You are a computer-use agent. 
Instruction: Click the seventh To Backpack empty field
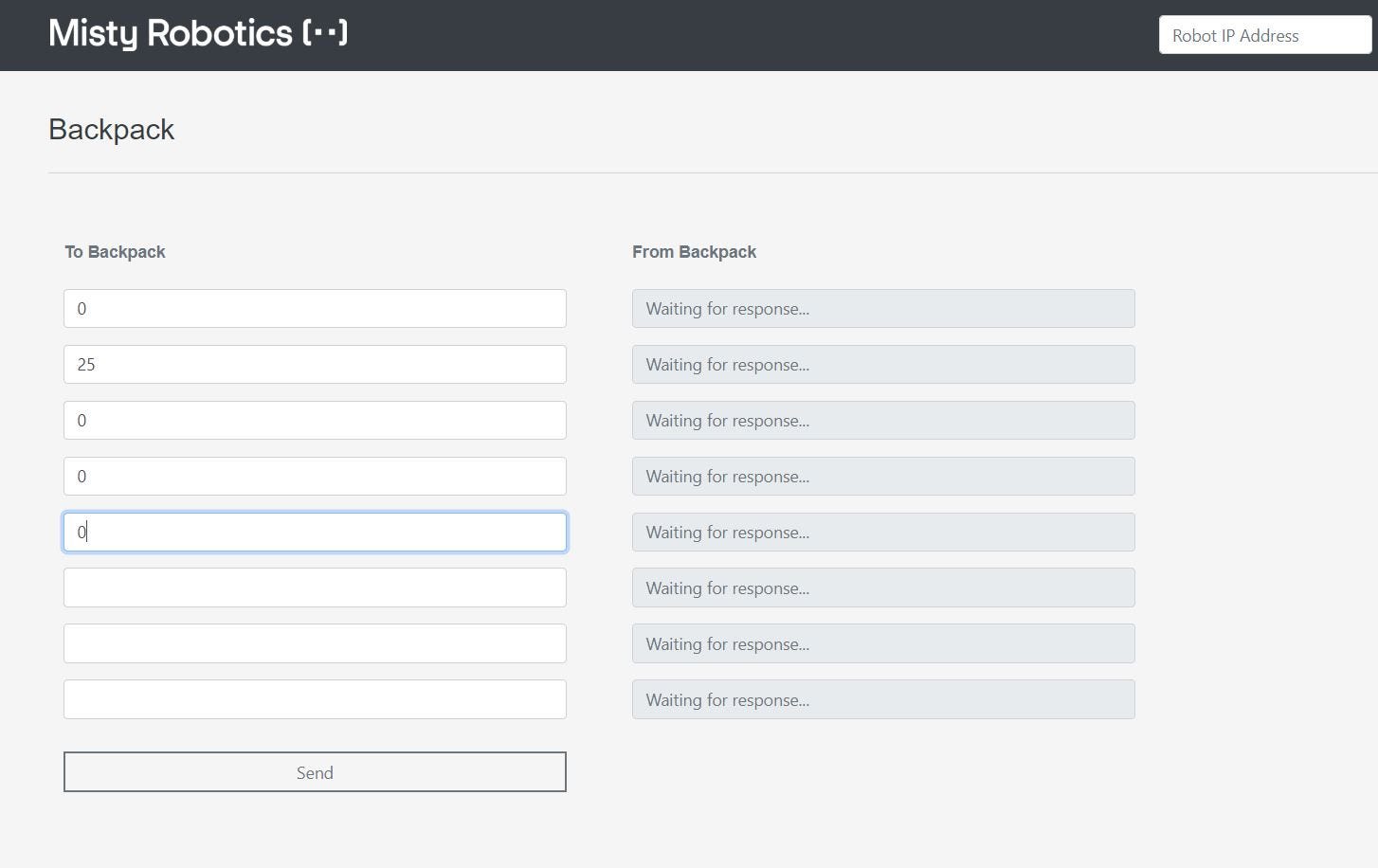point(315,643)
